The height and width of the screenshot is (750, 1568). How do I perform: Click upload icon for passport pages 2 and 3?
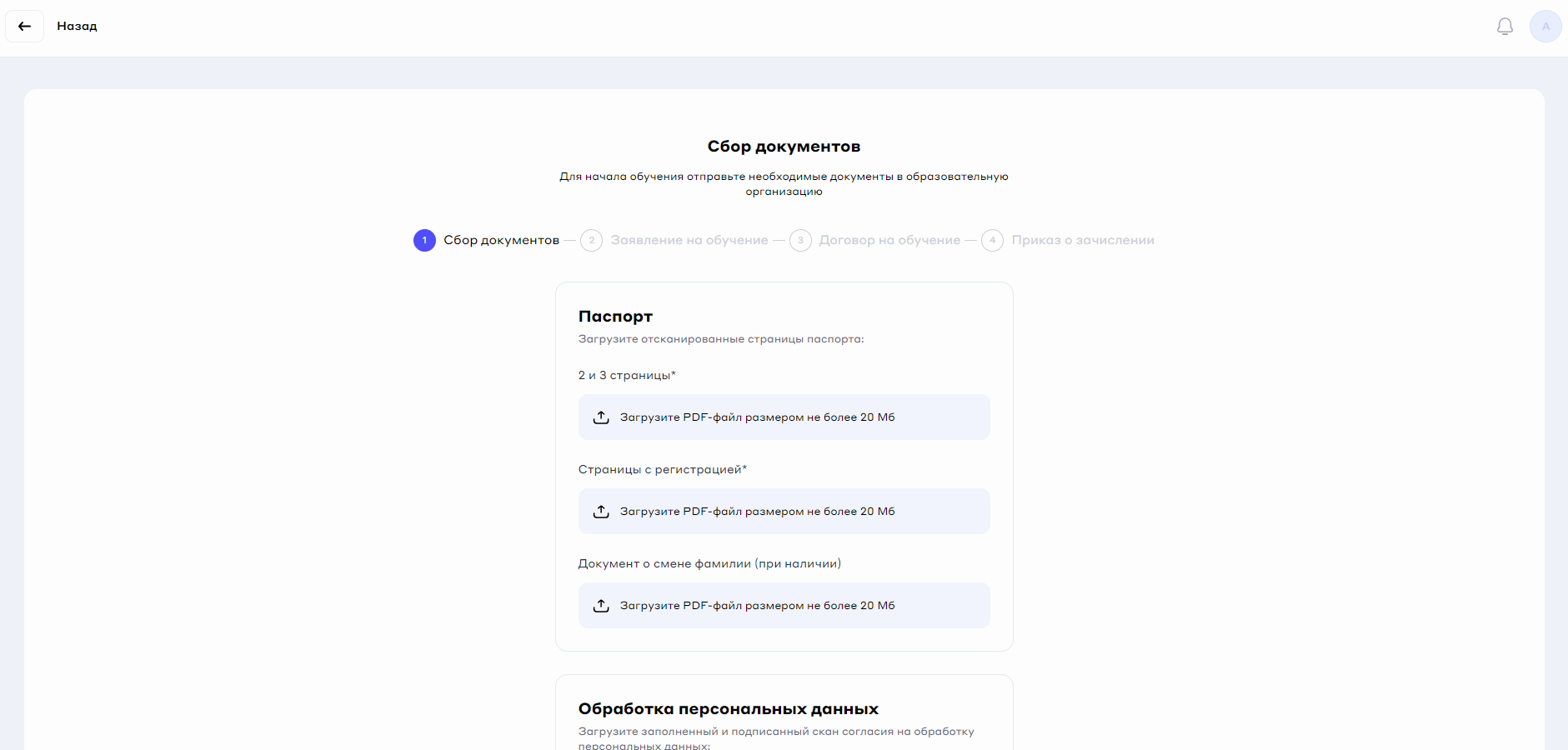pos(601,417)
